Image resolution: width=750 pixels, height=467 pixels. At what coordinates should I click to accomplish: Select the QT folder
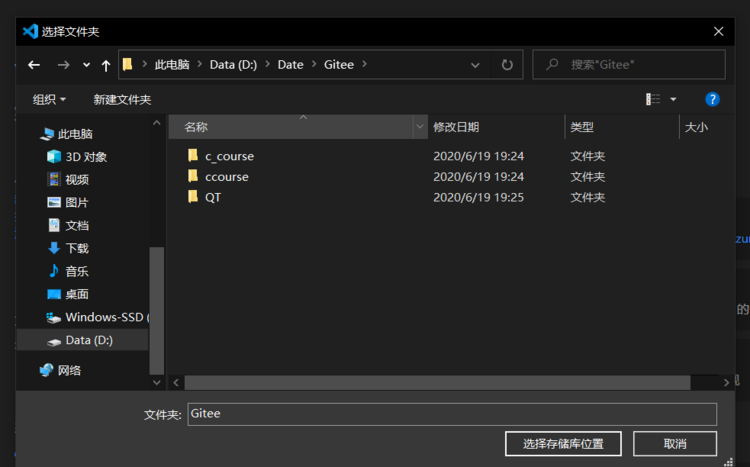click(213, 197)
